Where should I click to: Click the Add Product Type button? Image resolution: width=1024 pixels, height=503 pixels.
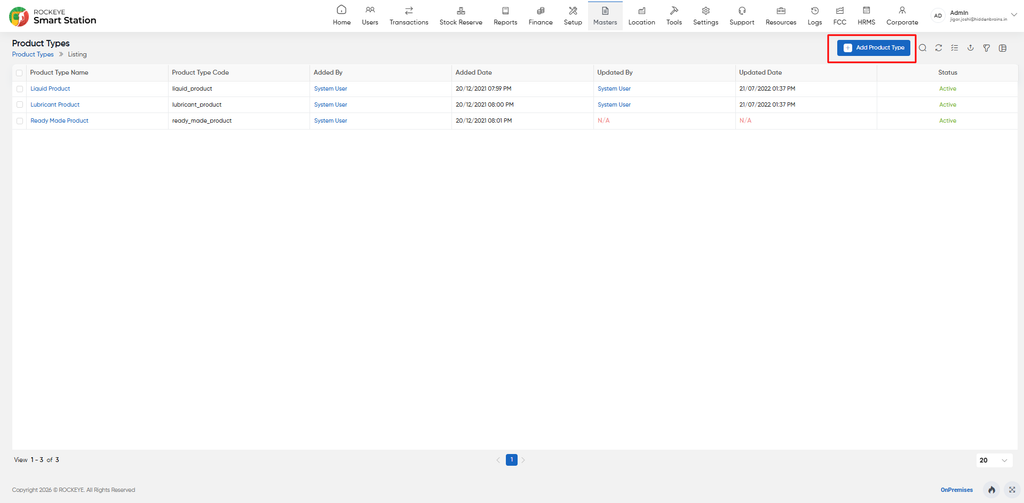(x=873, y=48)
